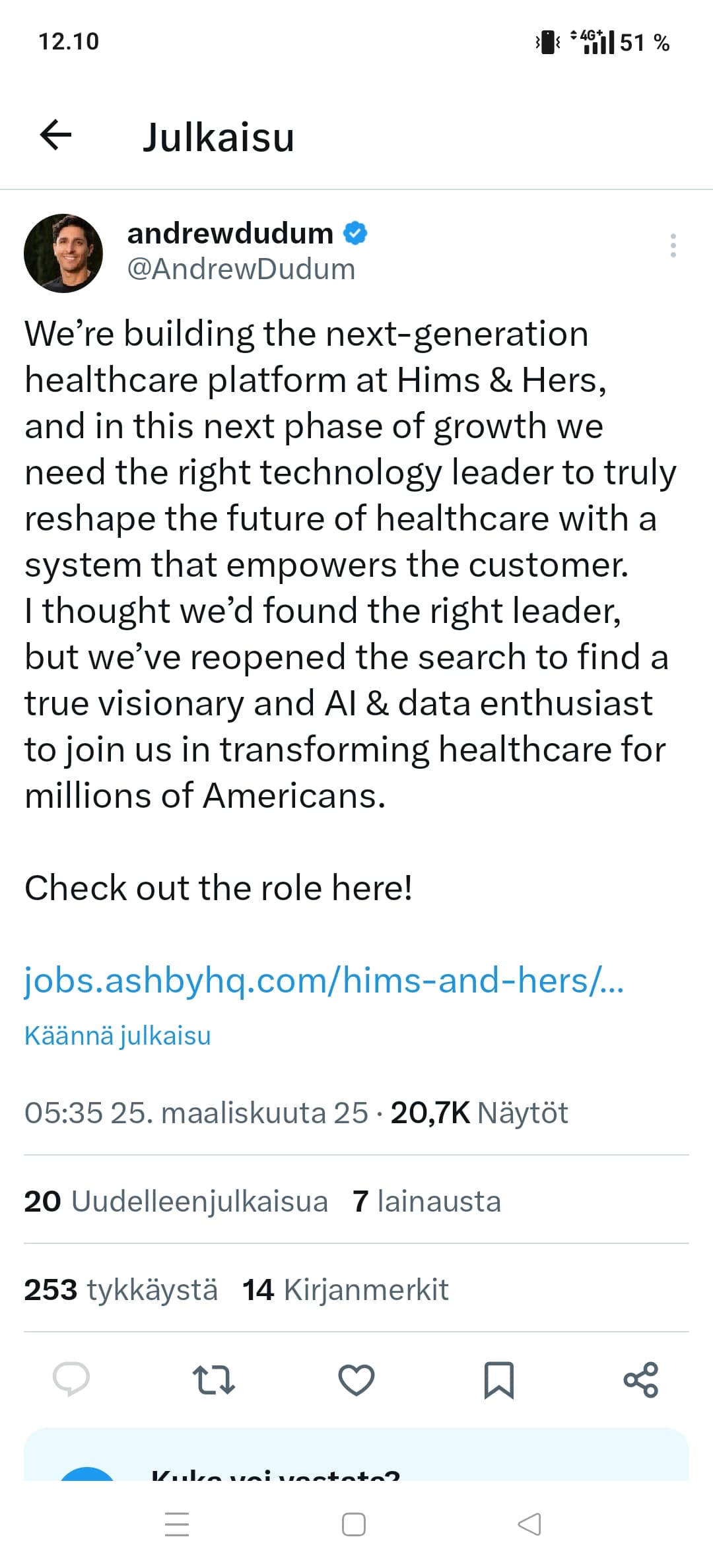Tap the Android back triangle icon
The image size is (713, 1568).
pyautogui.click(x=529, y=1524)
